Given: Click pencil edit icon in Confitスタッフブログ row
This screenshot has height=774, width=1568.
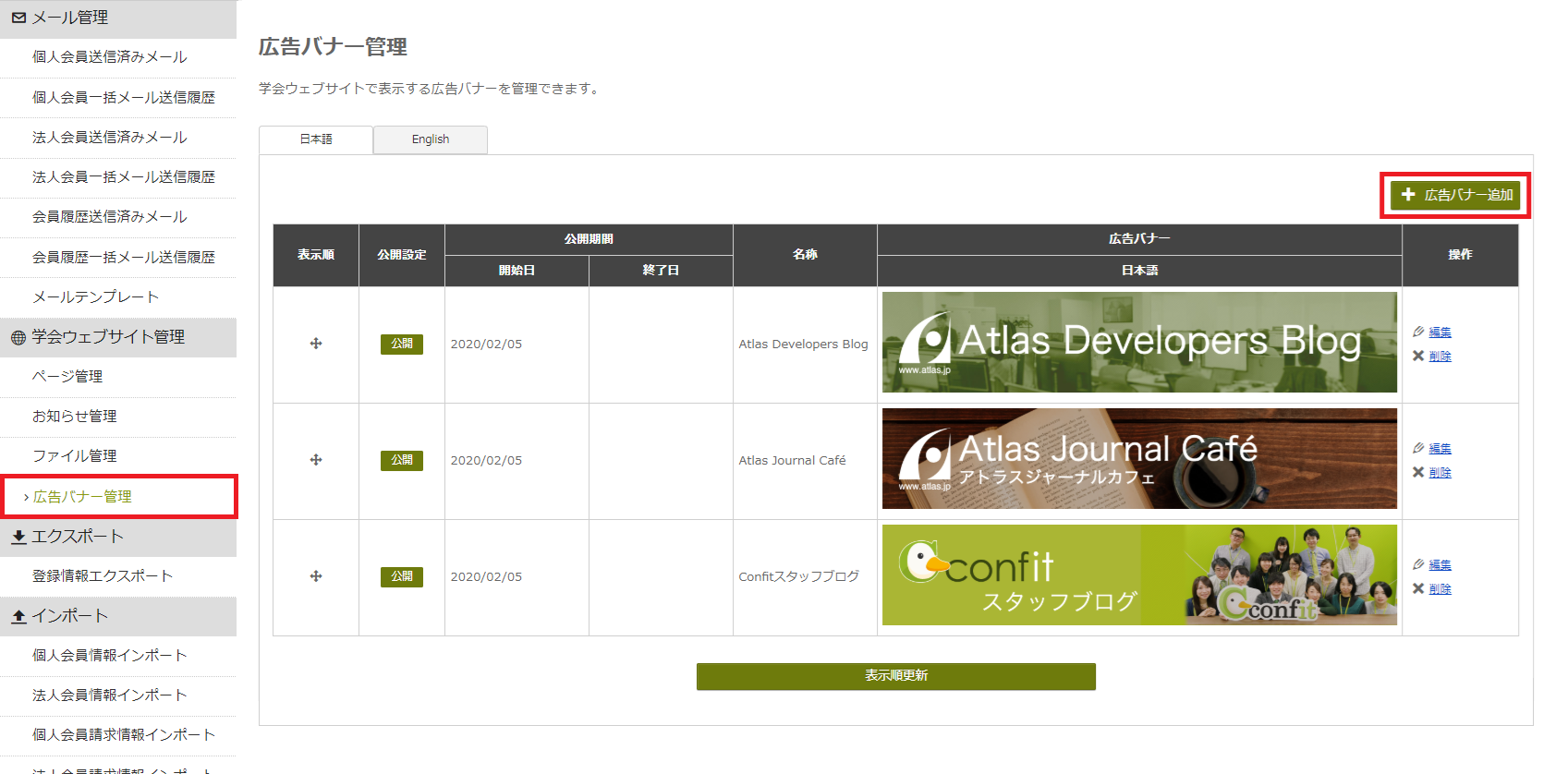Looking at the screenshot, I should pos(1418,564).
